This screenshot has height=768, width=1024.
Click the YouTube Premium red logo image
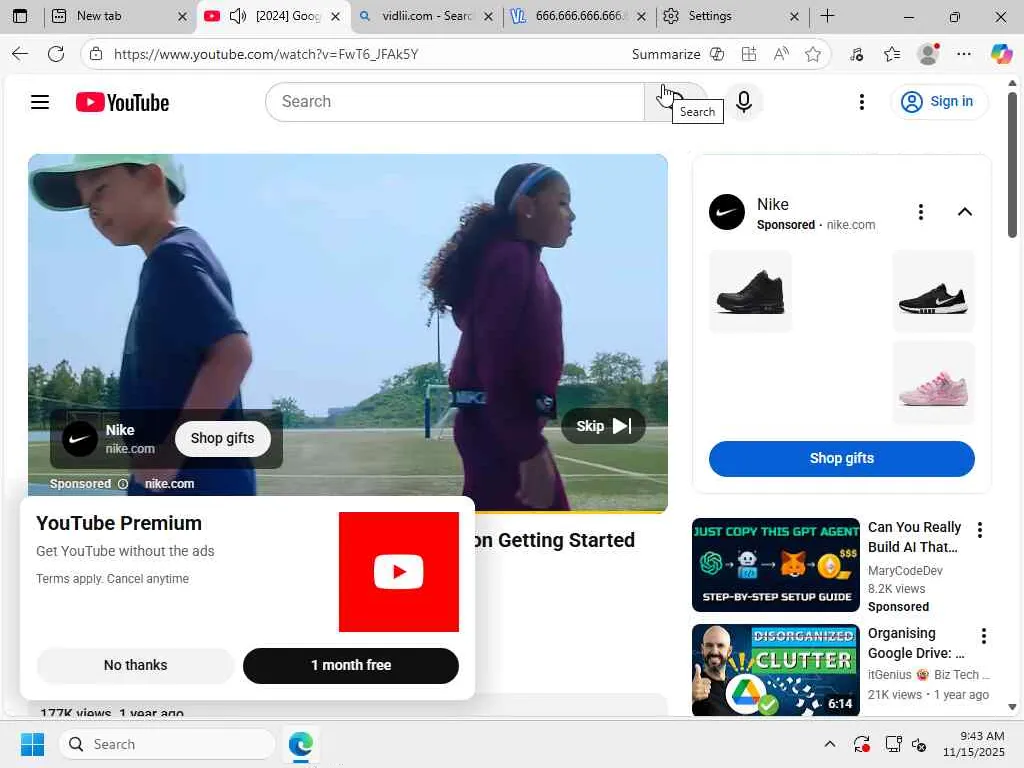(x=398, y=572)
